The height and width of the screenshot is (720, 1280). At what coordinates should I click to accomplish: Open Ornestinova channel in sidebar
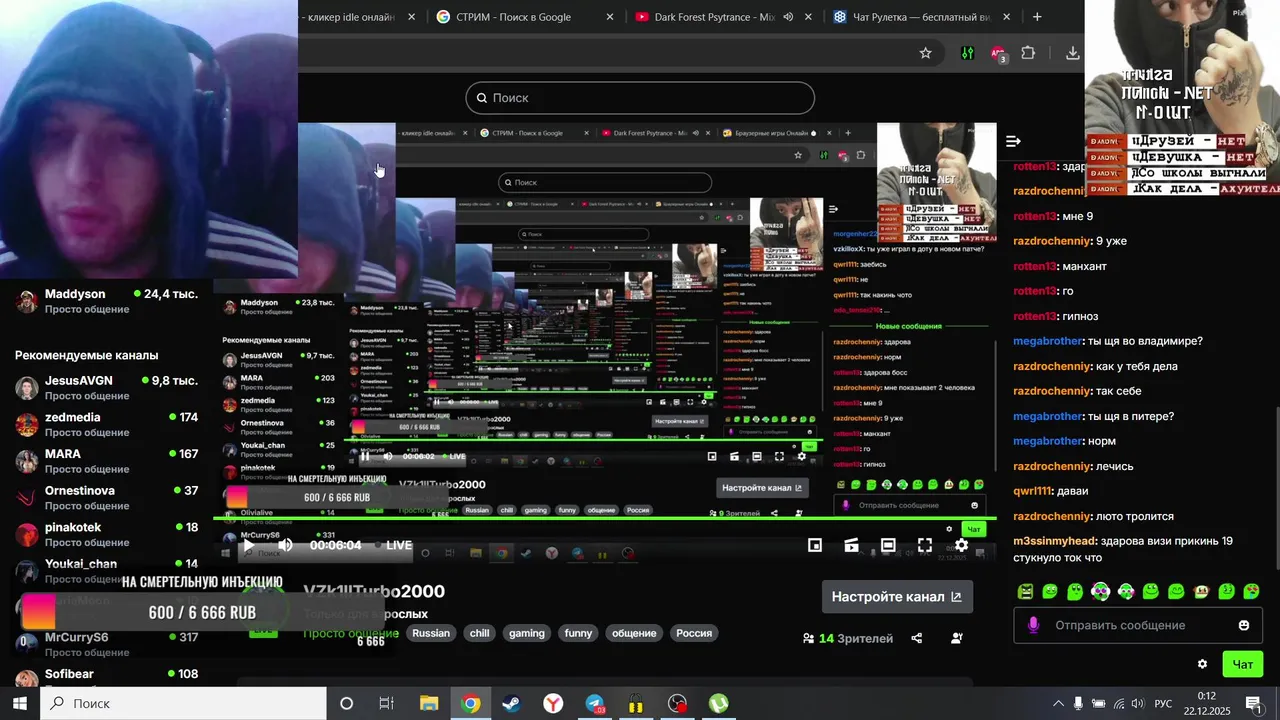pyautogui.click(x=106, y=497)
